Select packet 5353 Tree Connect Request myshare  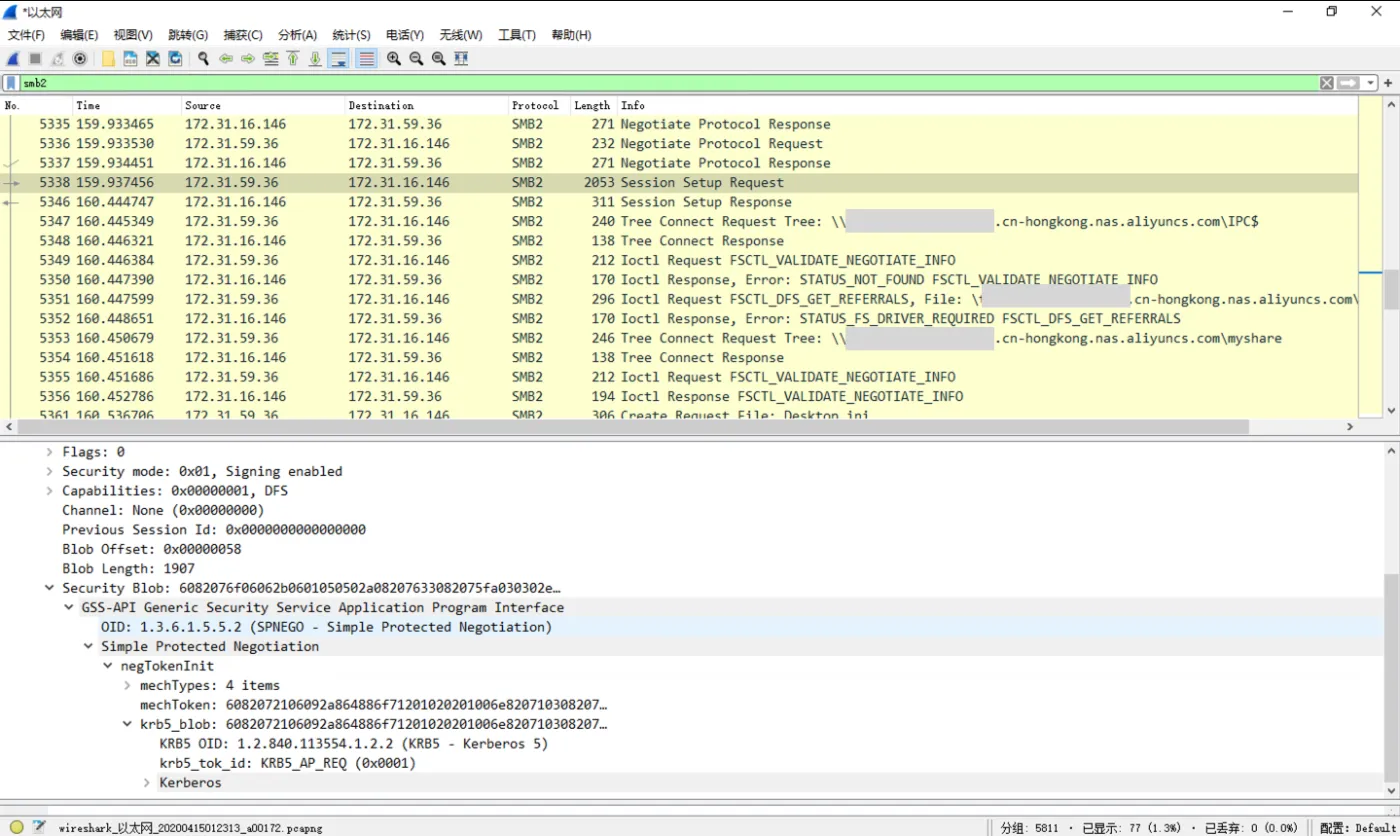(679, 338)
